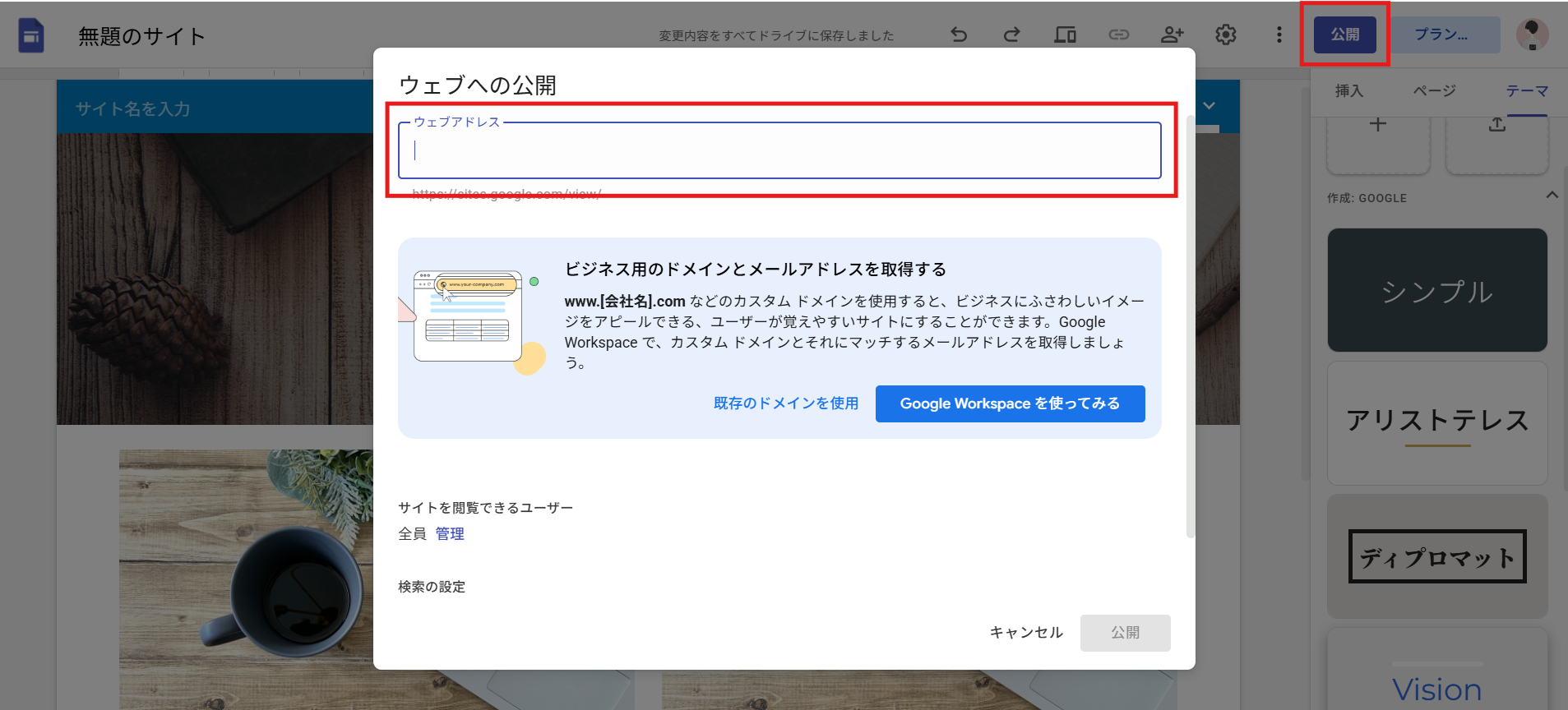
Task: Click キャンセル in the dialog
Action: coord(1026,633)
